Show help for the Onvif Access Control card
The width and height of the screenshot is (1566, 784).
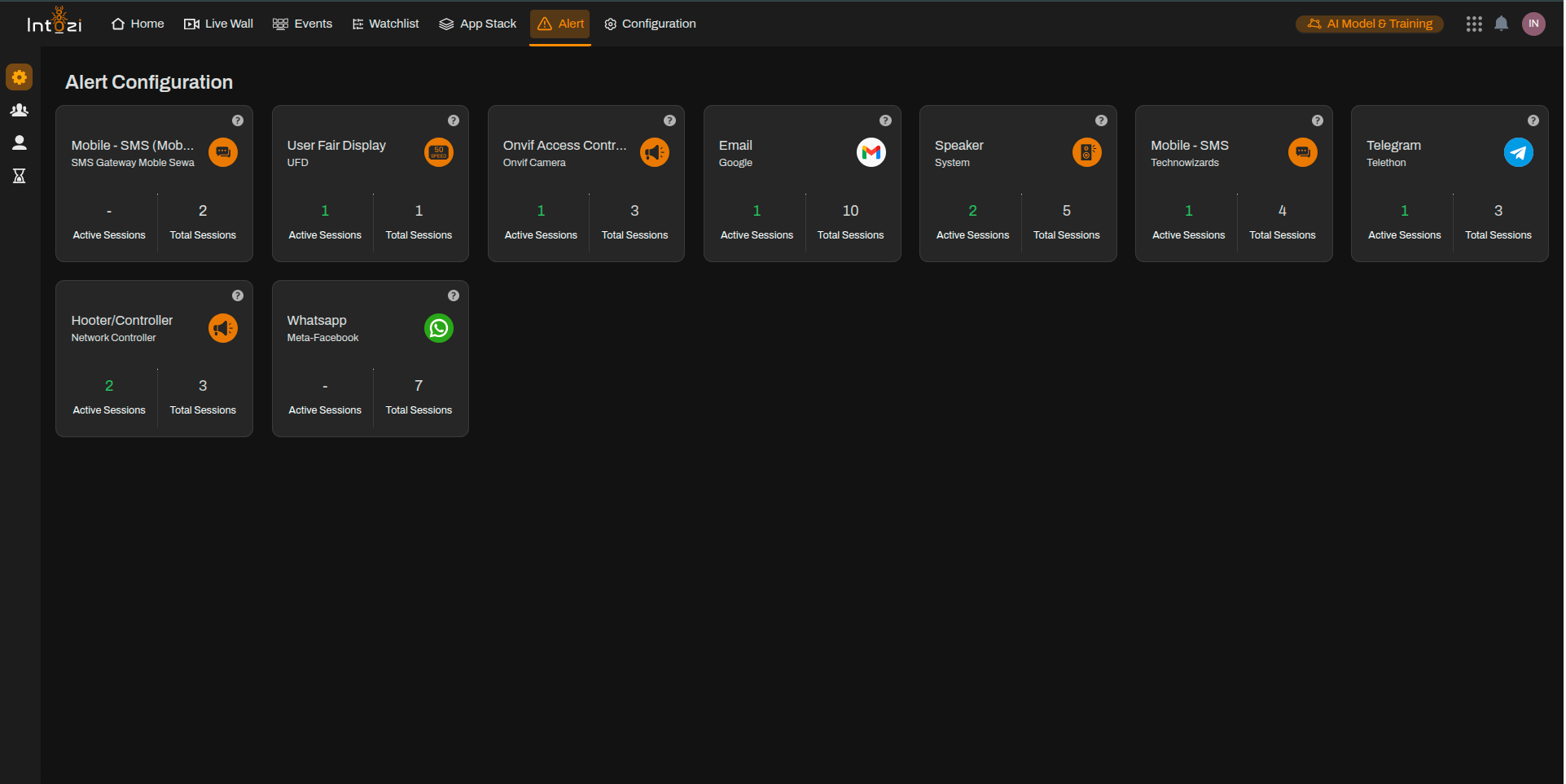(x=669, y=120)
